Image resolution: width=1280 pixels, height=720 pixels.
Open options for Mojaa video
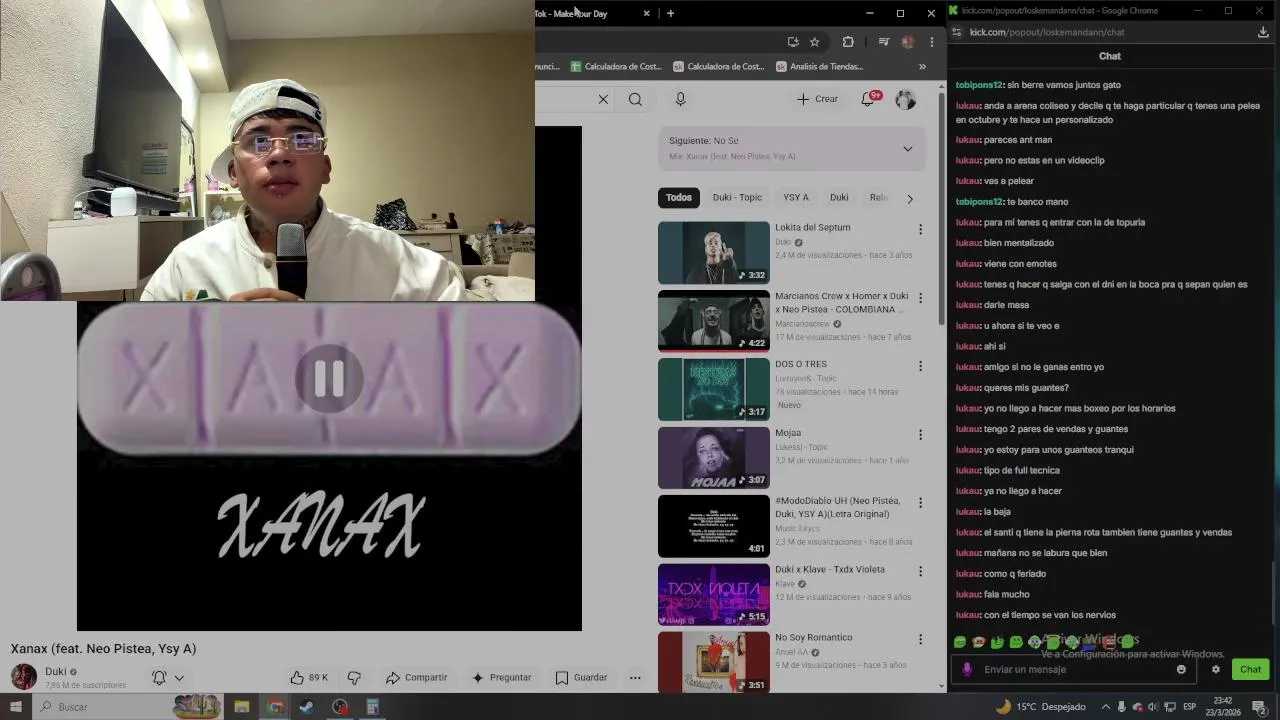(x=920, y=435)
